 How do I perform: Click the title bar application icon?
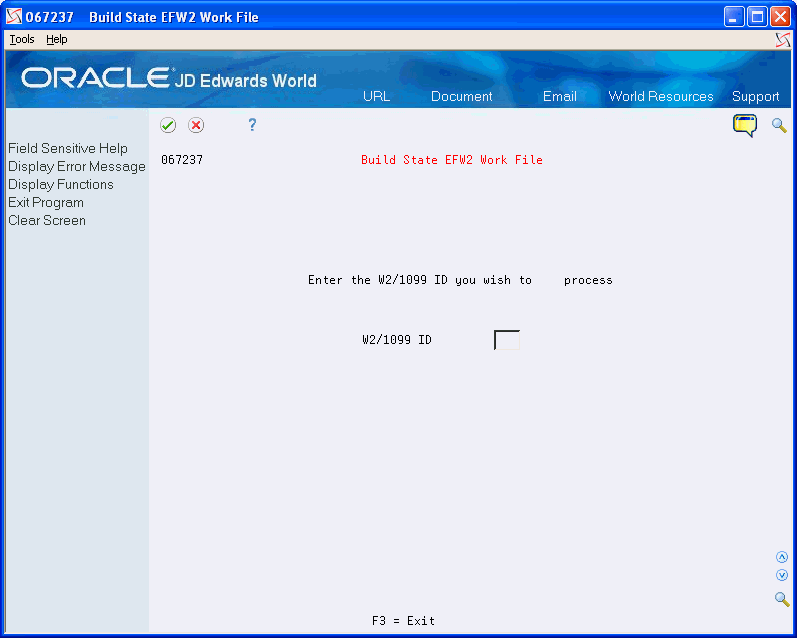click(x=14, y=17)
